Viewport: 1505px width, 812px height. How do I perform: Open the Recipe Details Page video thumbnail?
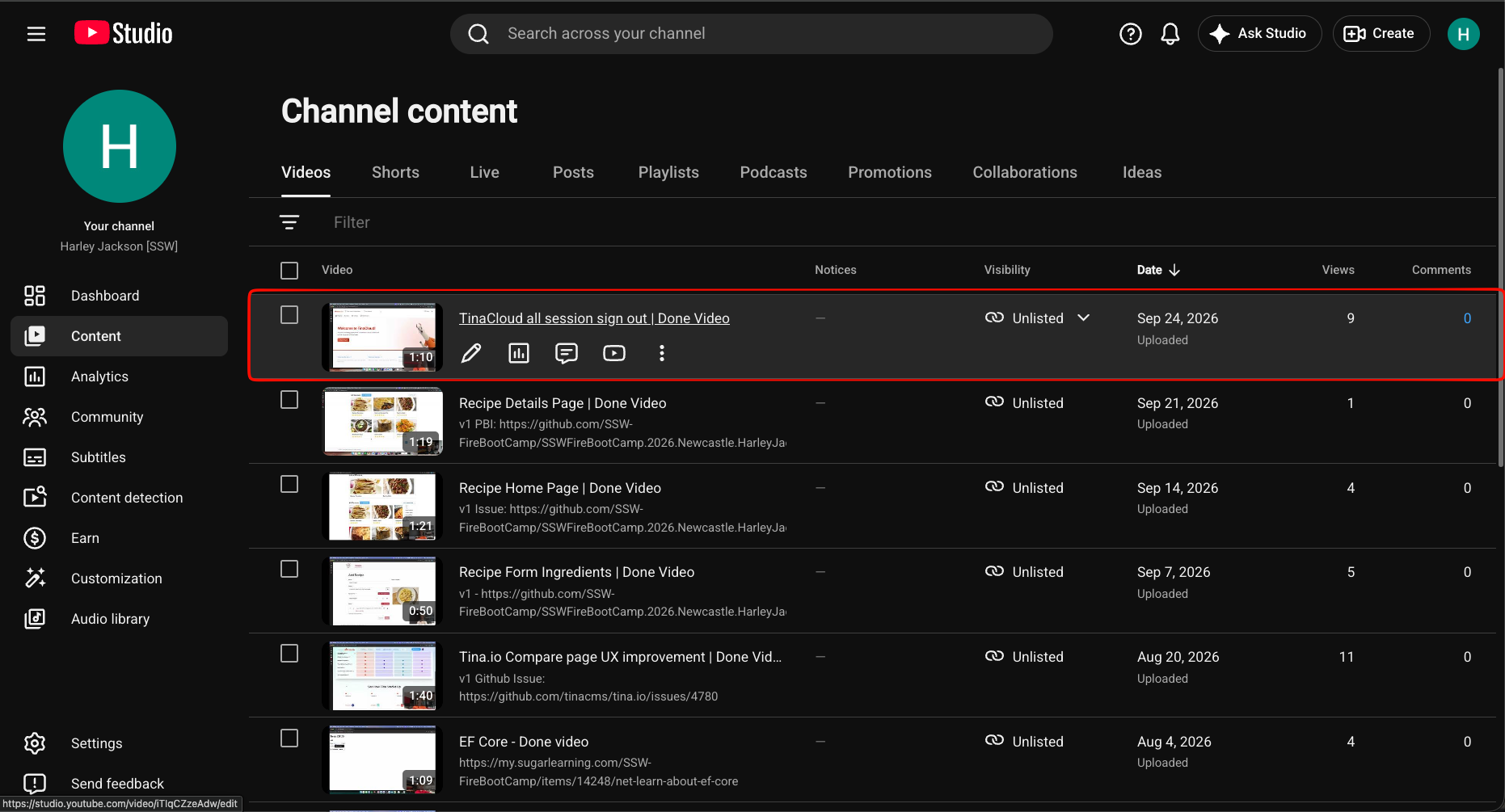[382, 421]
